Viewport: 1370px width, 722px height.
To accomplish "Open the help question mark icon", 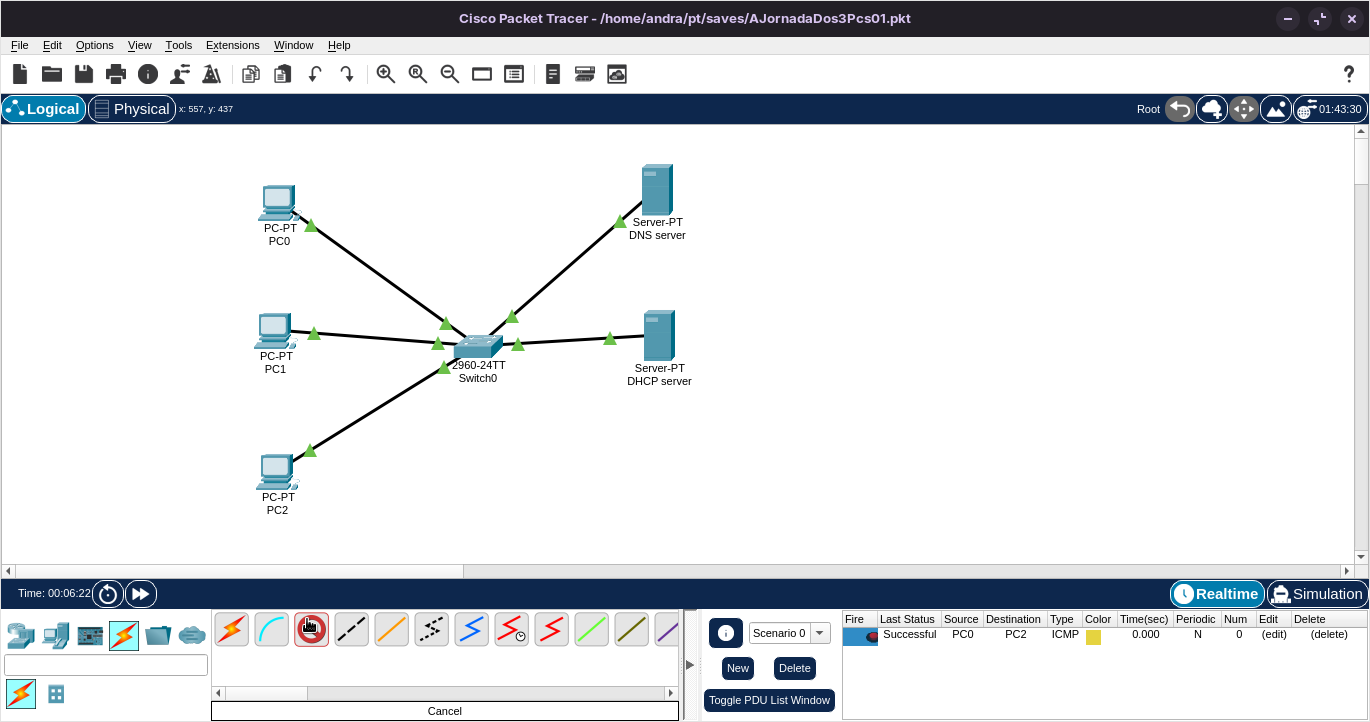I will tap(1349, 74).
